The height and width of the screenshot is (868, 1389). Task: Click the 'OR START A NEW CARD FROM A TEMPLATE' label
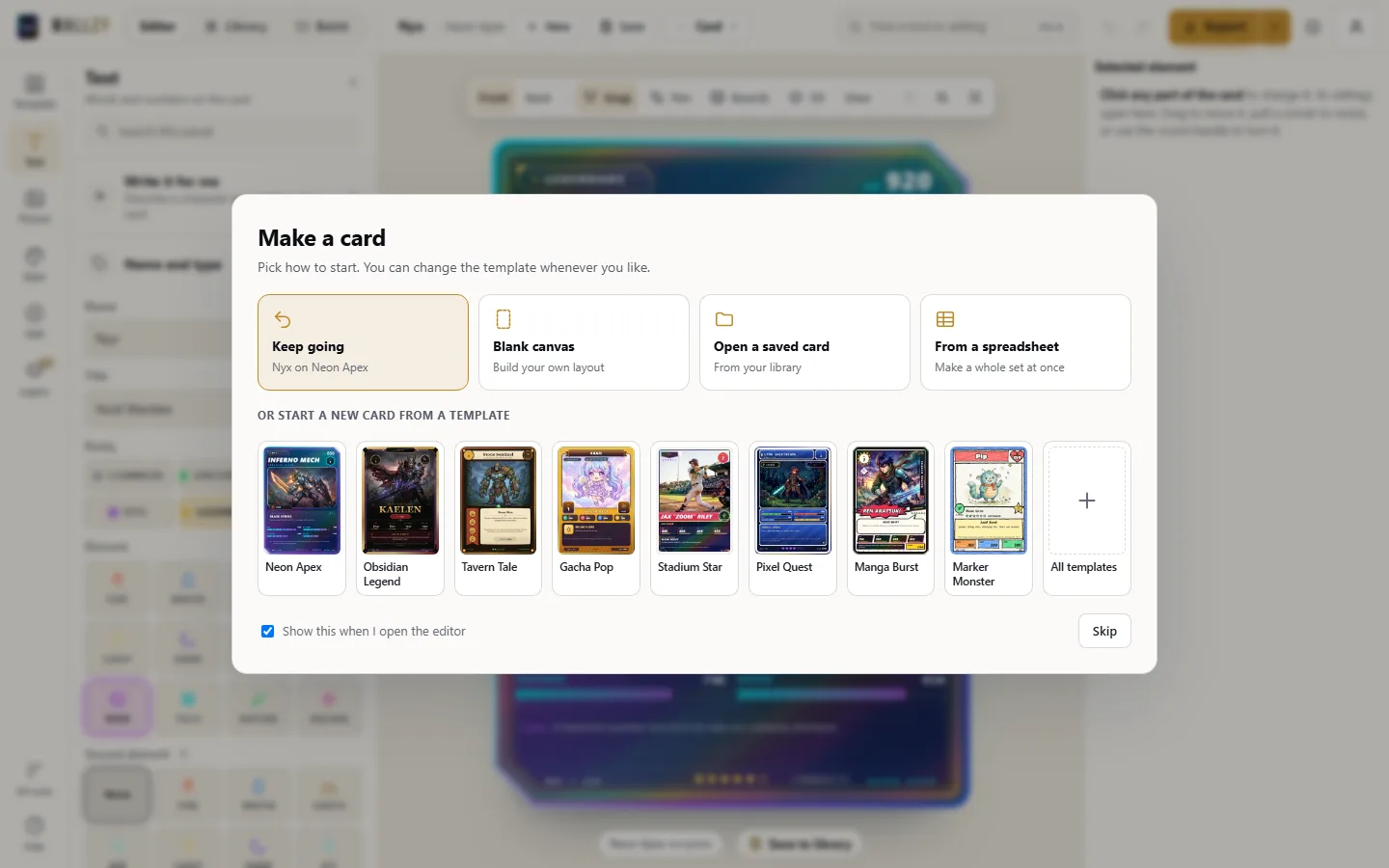pyautogui.click(x=384, y=416)
